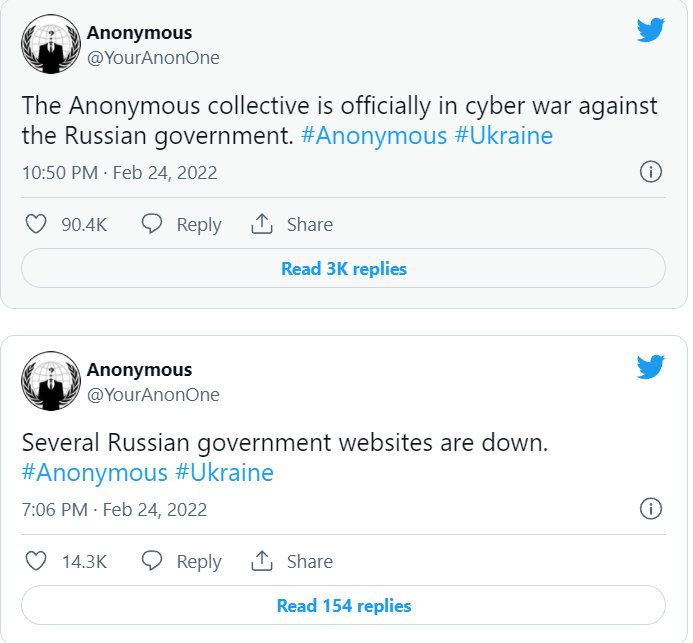Screen dimensions: 693x643
Task: Click reply bubble icon on cyber war tweet
Action: pyautogui.click(x=152, y=224)
